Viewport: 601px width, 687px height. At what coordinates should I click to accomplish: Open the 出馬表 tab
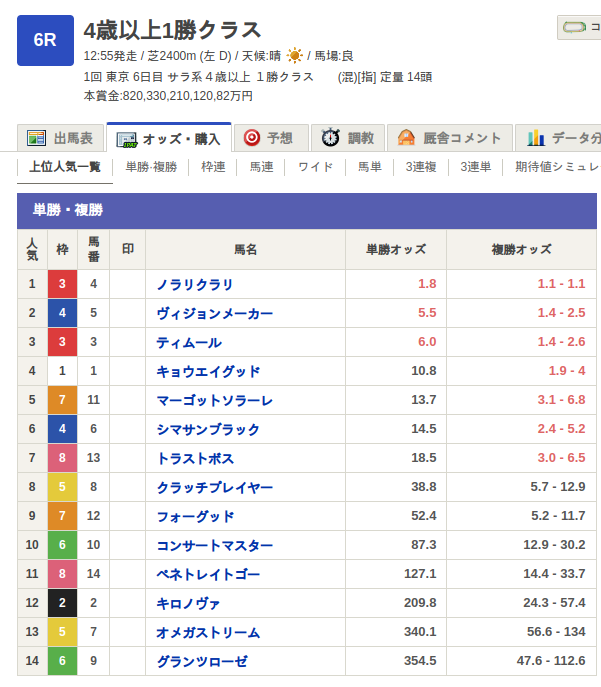(61, 138)
